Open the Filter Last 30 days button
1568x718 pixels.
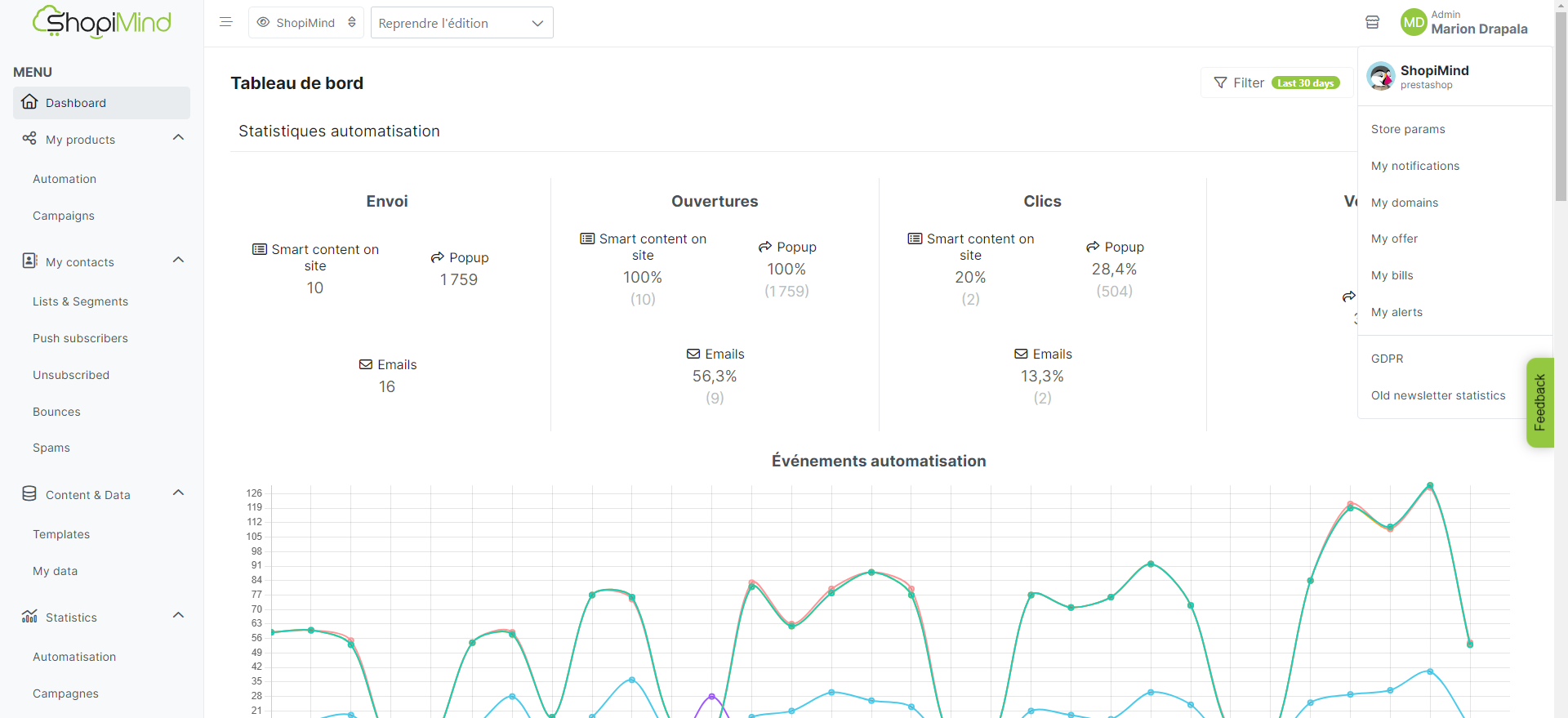click(1277, 83)
